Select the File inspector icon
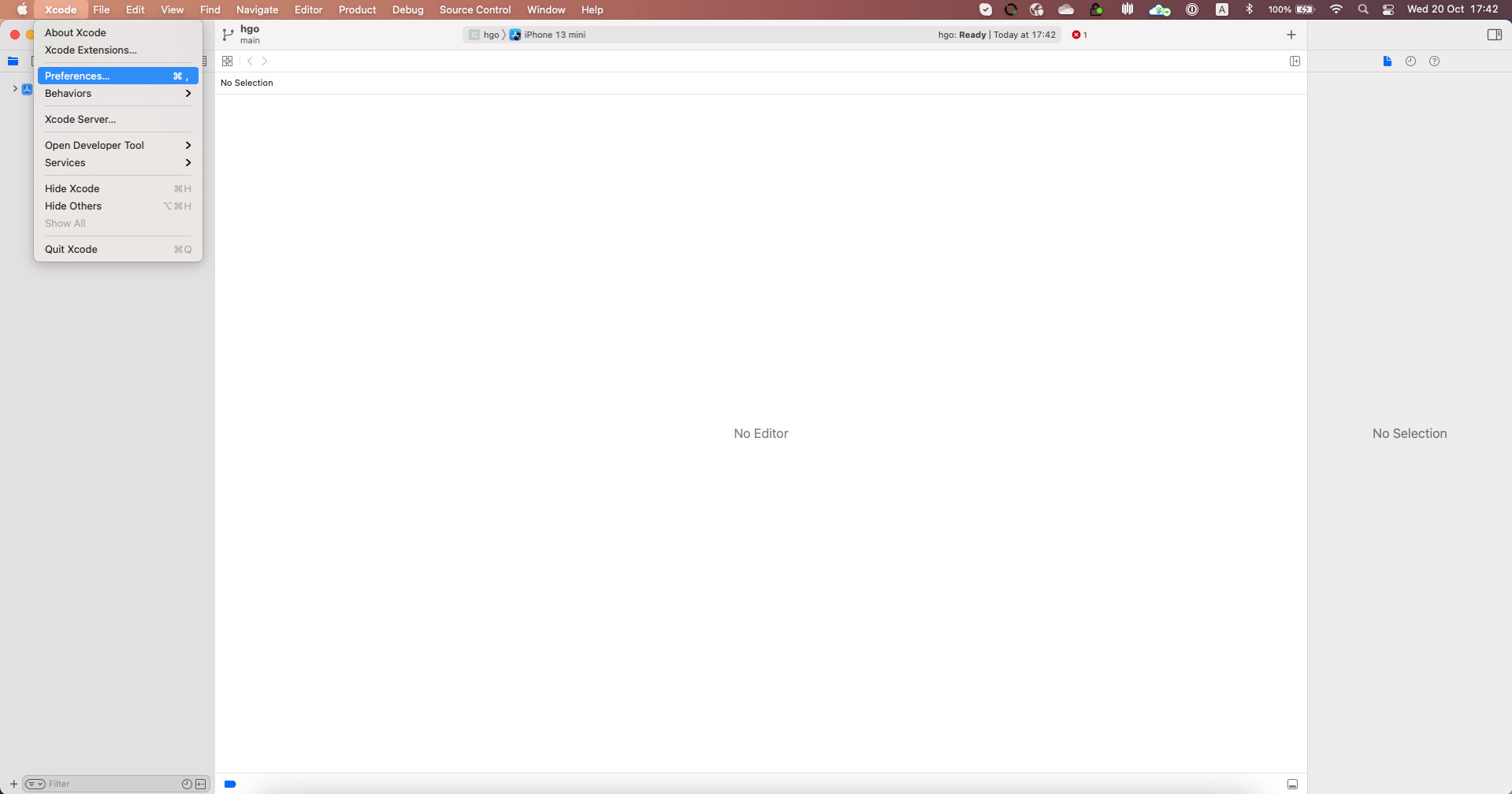 tap(1387, 61)
